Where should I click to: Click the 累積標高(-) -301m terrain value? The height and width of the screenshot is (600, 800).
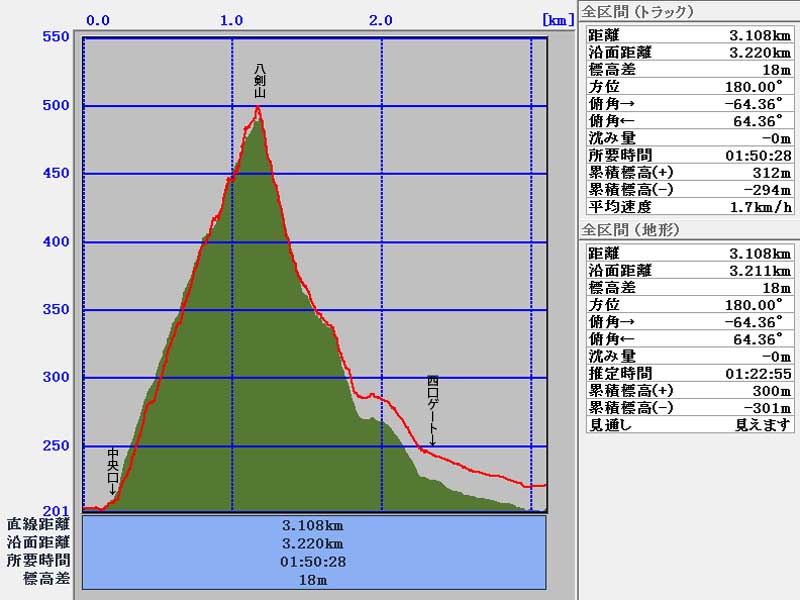click(x=768, y=407)
